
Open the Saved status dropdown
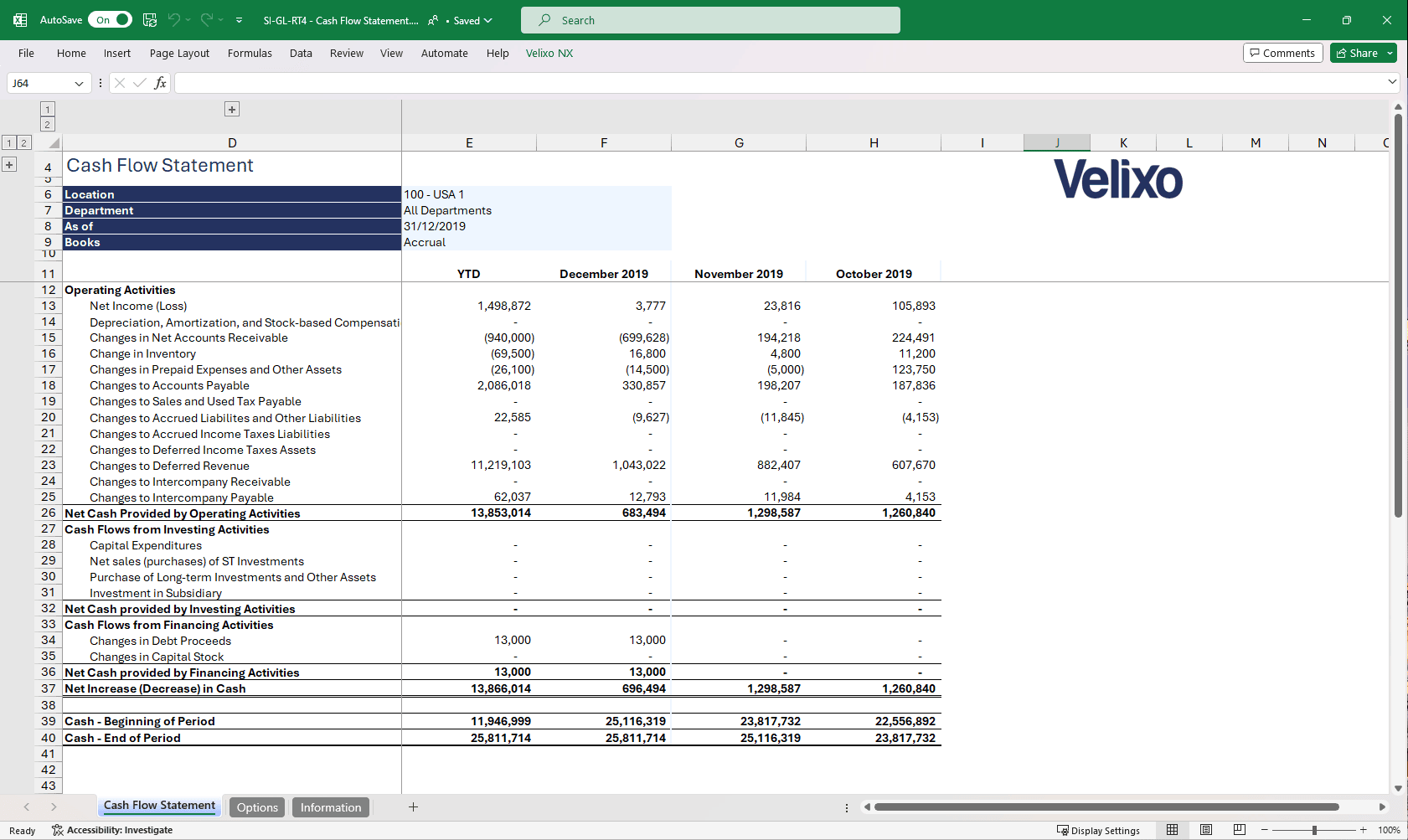pos(473,20)
